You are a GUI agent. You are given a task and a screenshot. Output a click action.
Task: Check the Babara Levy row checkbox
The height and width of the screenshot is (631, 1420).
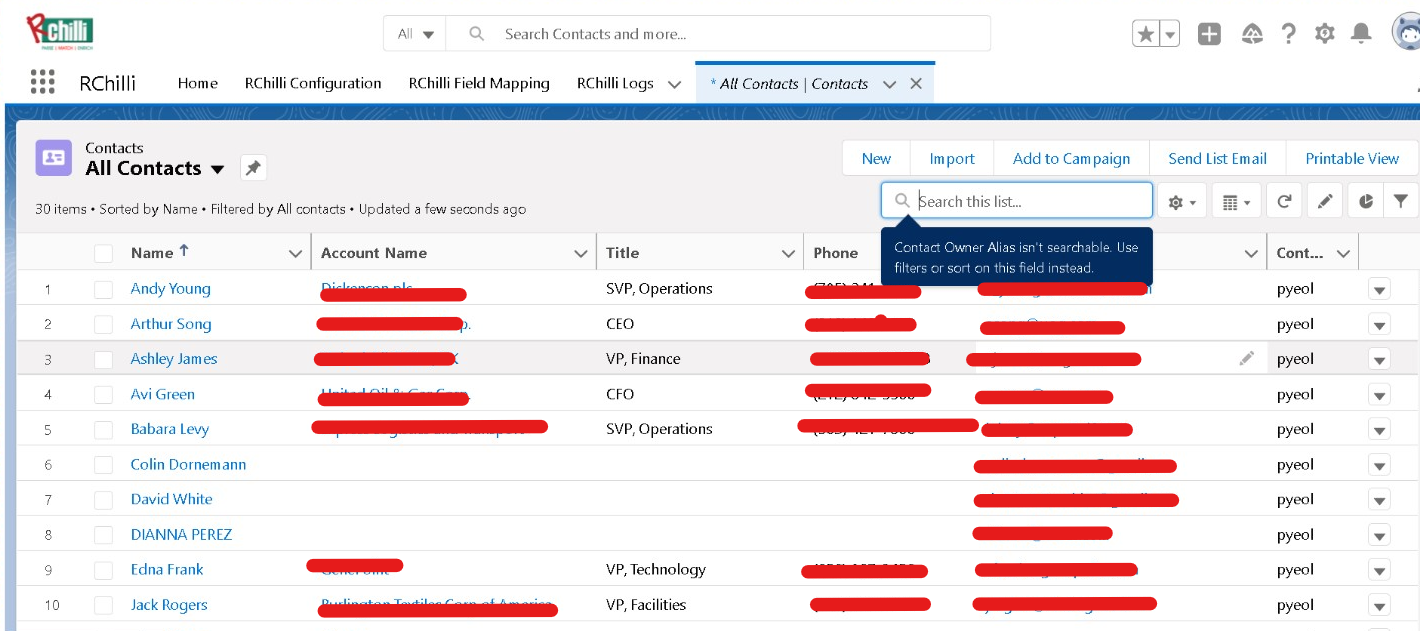coord(104,429)
